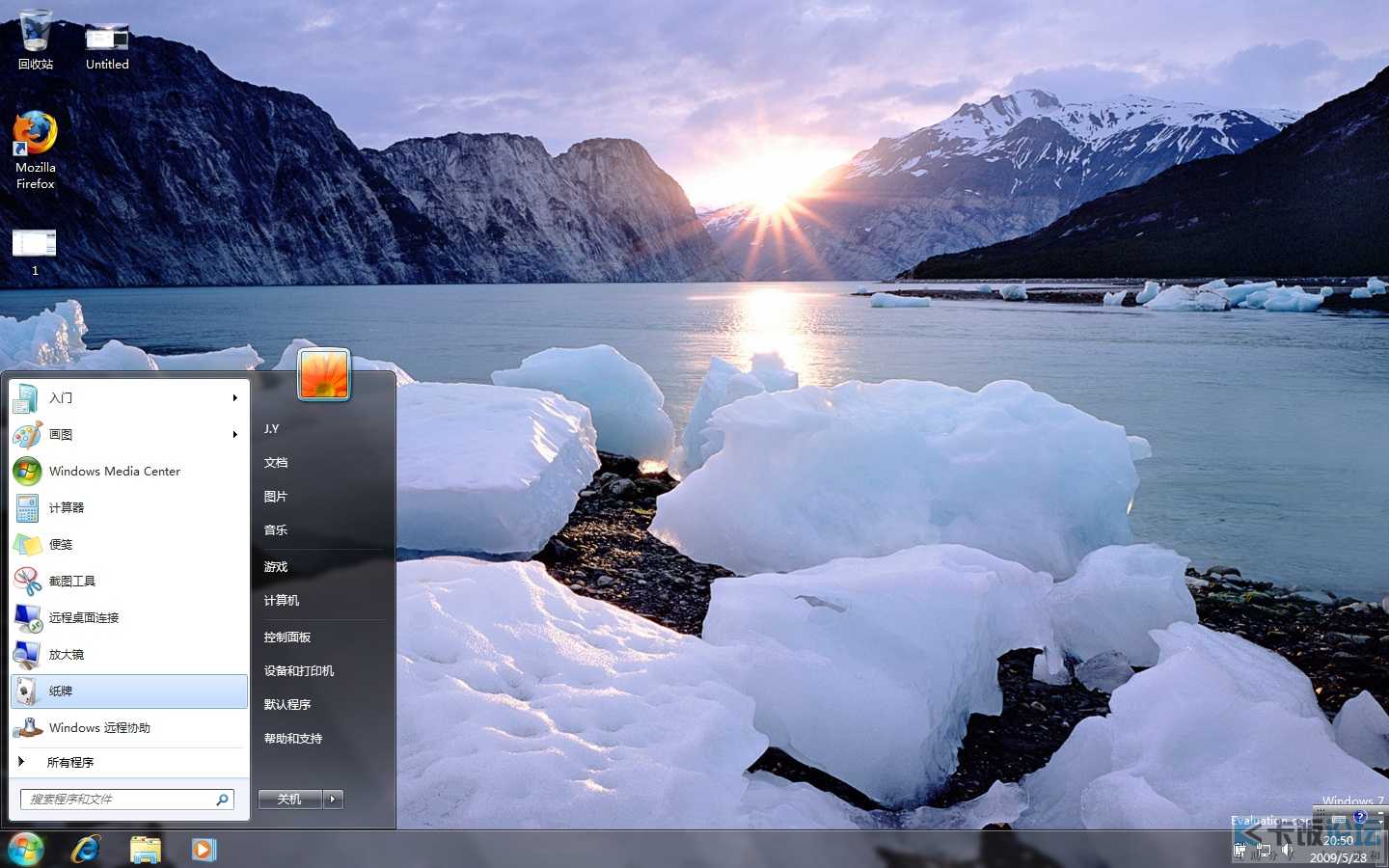Launch the 计算器 calculator icon

click(26, 507)
